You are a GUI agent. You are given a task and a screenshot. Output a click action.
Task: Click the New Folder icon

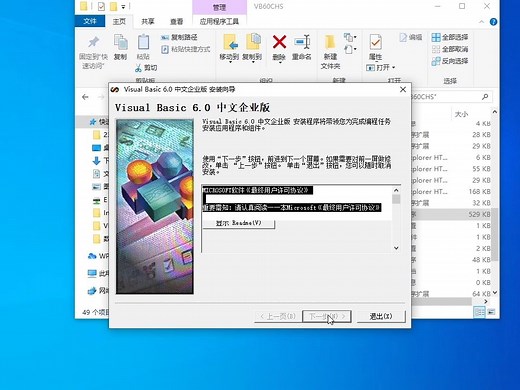coord(330,43)
